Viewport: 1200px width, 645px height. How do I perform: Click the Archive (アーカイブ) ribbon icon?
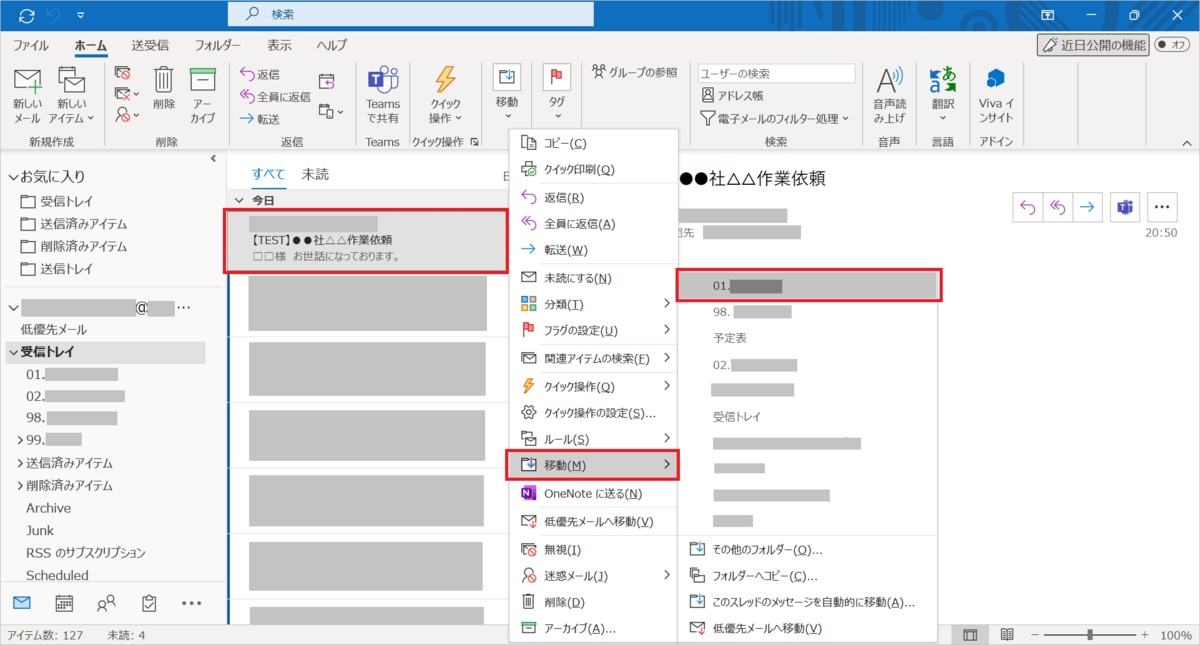tap(203, 82)
